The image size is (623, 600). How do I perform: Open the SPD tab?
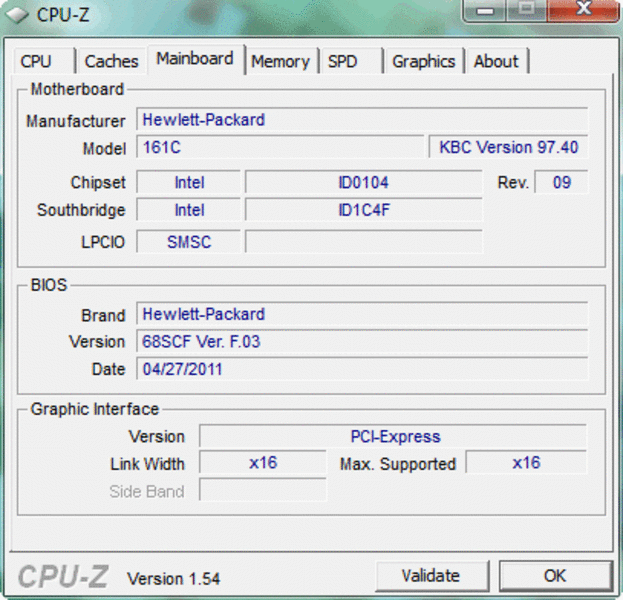343,61
